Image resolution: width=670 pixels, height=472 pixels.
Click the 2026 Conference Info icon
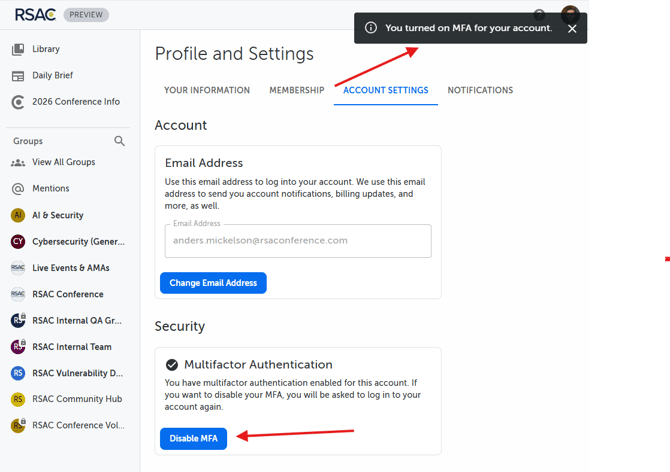tap(18, 102)
